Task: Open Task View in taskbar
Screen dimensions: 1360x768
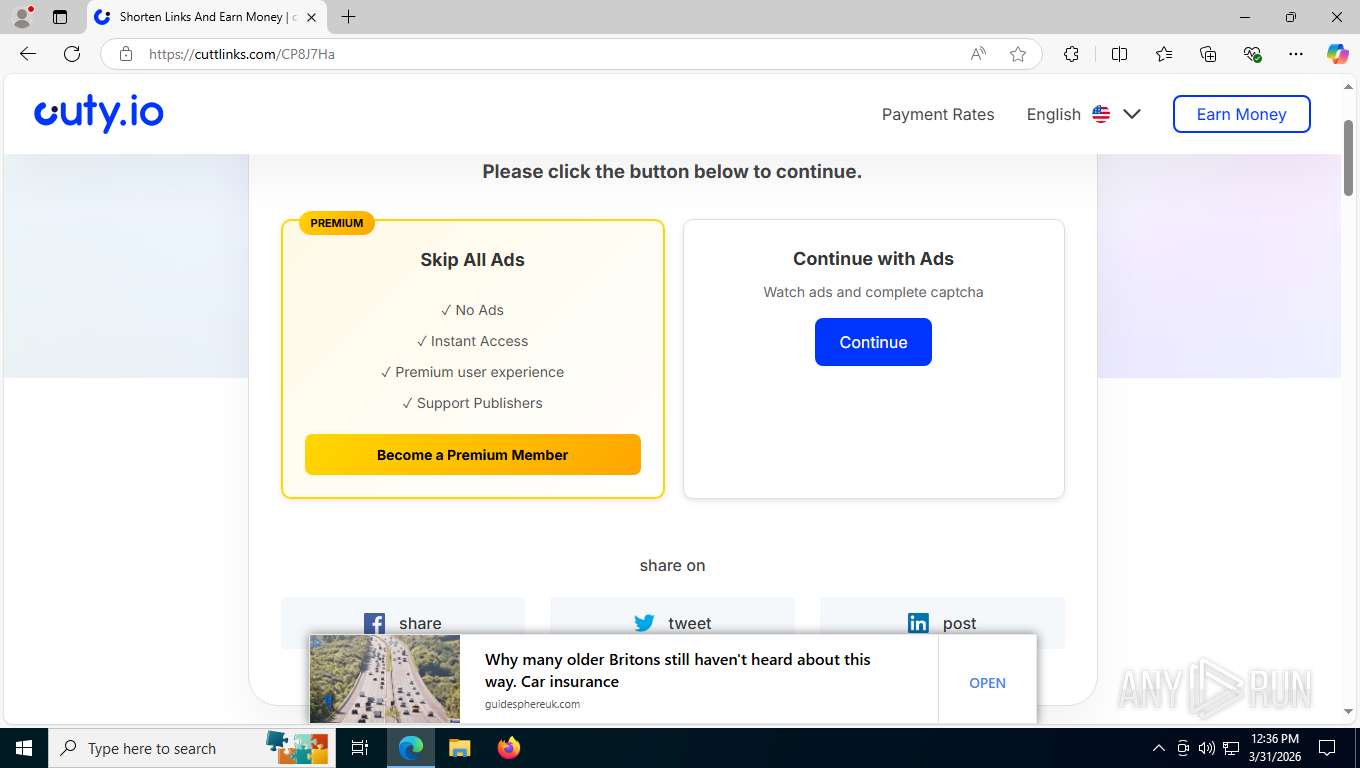Action: coord(360,748)
